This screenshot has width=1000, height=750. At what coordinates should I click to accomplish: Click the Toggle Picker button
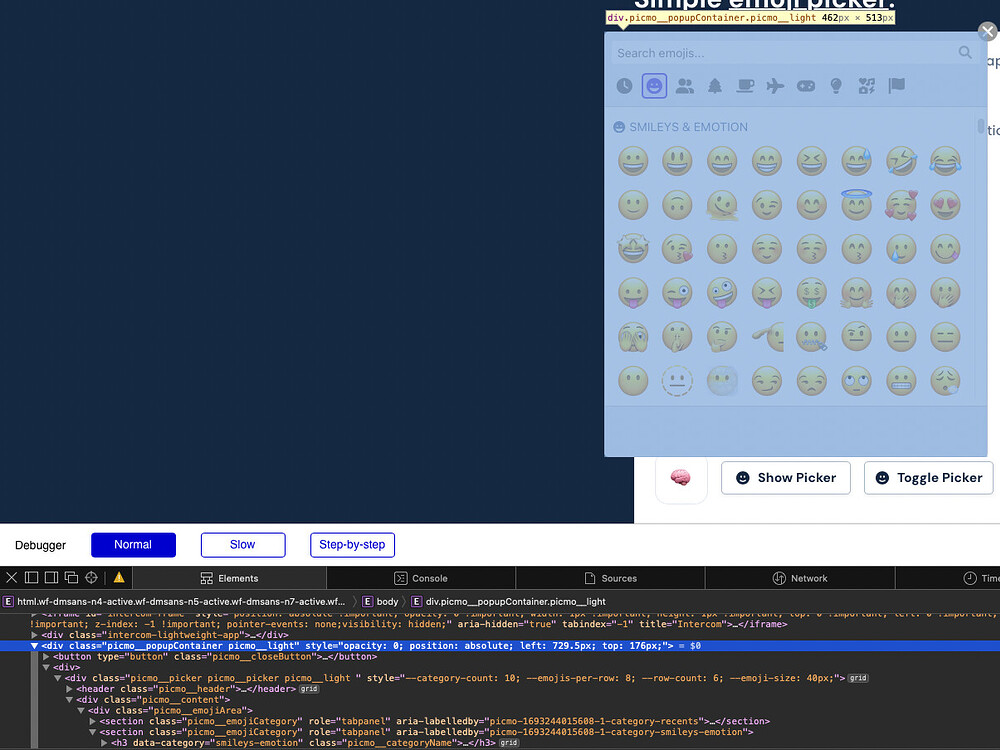click(x=928, y=478)
